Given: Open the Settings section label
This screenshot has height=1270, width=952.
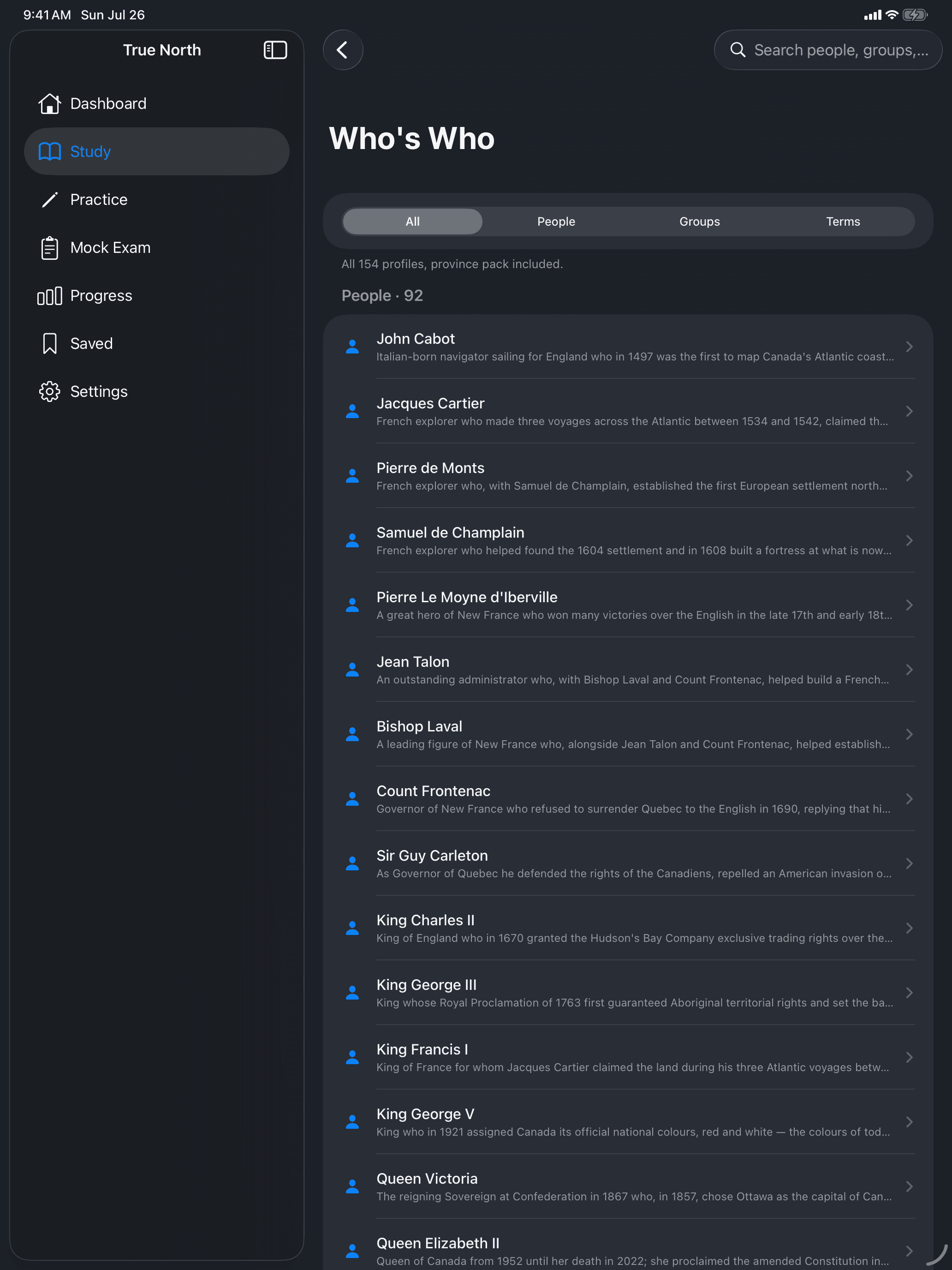Looking at the screenshot, I should pos(99,391).
